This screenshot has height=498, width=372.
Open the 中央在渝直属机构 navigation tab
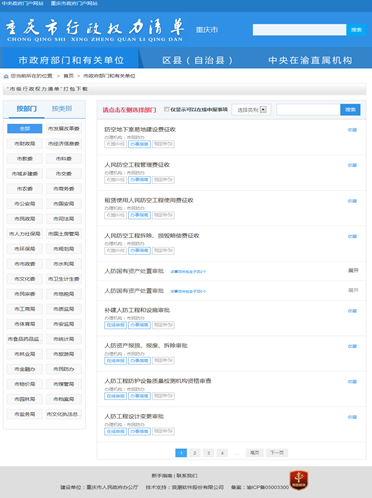[310, 60]
